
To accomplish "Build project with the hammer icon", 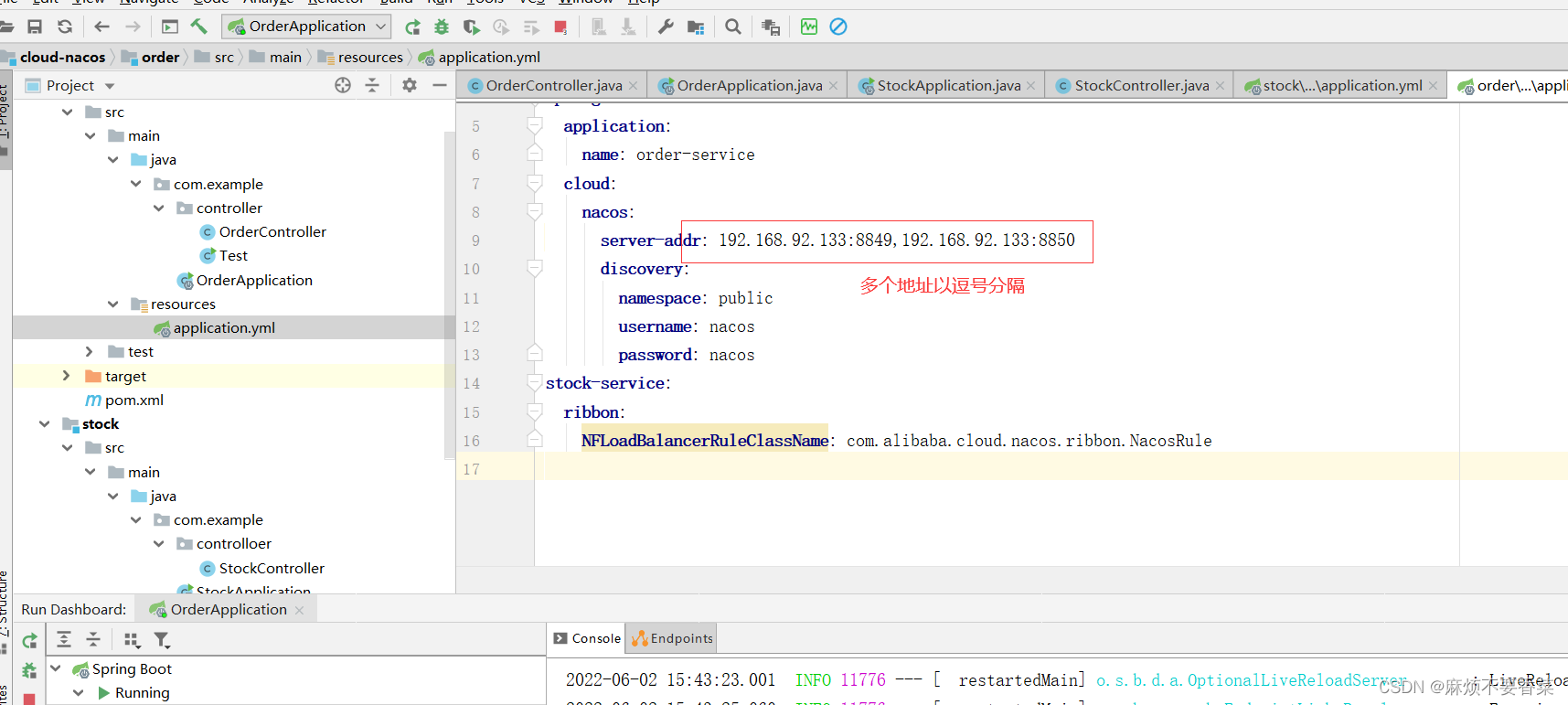I will (198, 27).
